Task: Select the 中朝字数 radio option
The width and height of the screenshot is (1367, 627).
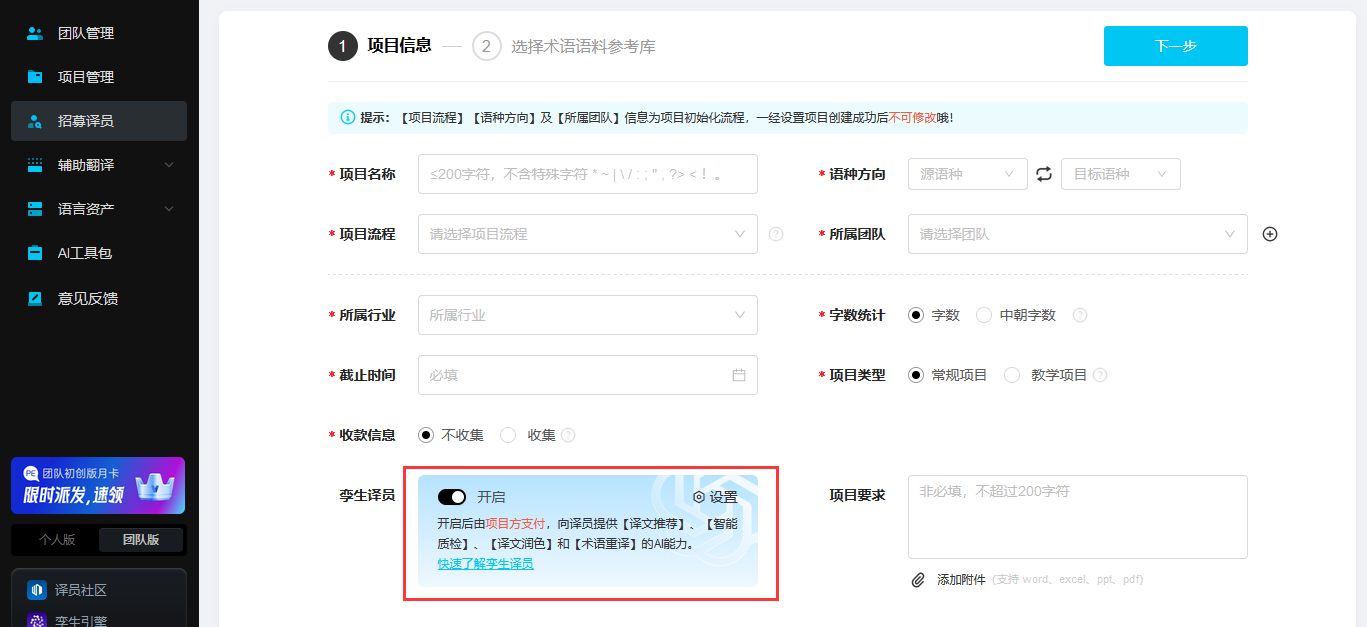Action: click(984, 315)
